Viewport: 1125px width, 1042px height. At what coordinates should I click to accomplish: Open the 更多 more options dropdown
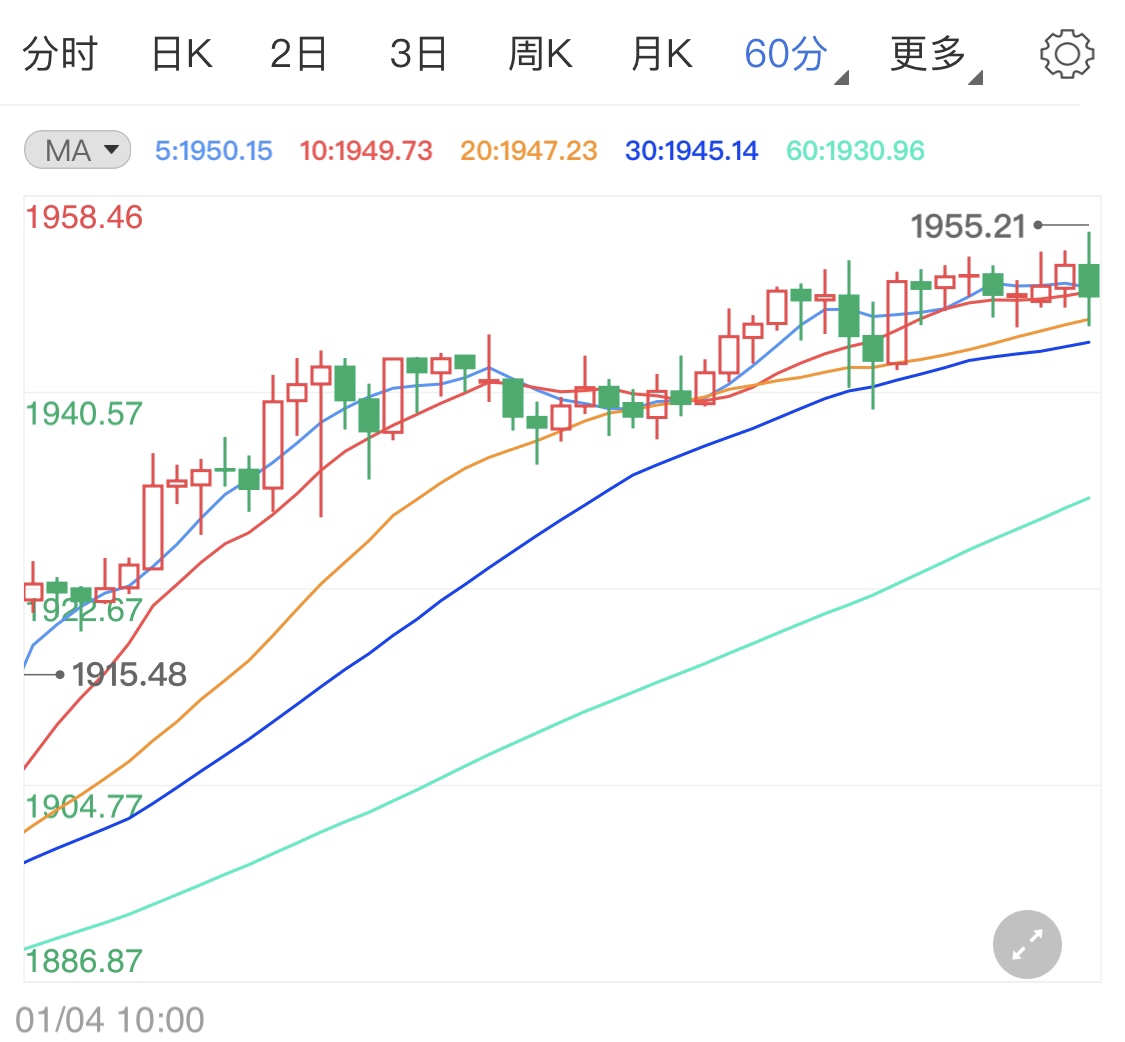pos(936,56)
